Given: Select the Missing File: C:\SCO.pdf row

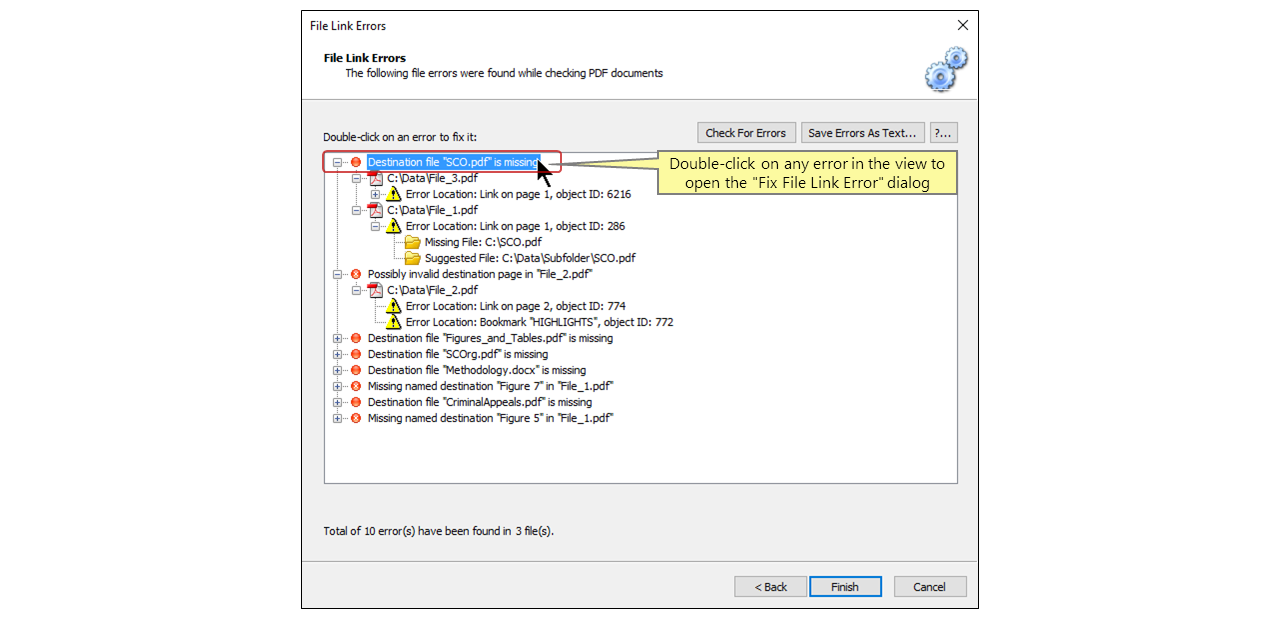Looking at the screenshot, I should (483, 242).
